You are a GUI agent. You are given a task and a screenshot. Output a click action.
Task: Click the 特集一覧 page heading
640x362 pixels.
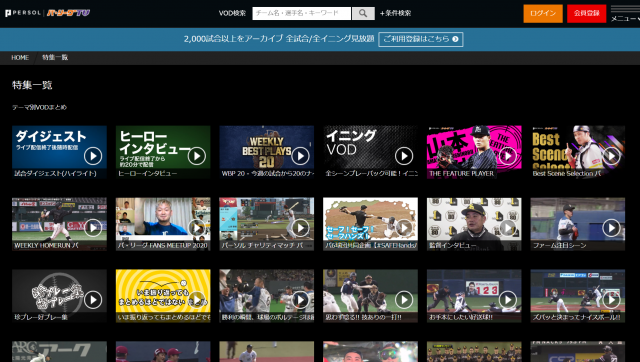(32, 85)
